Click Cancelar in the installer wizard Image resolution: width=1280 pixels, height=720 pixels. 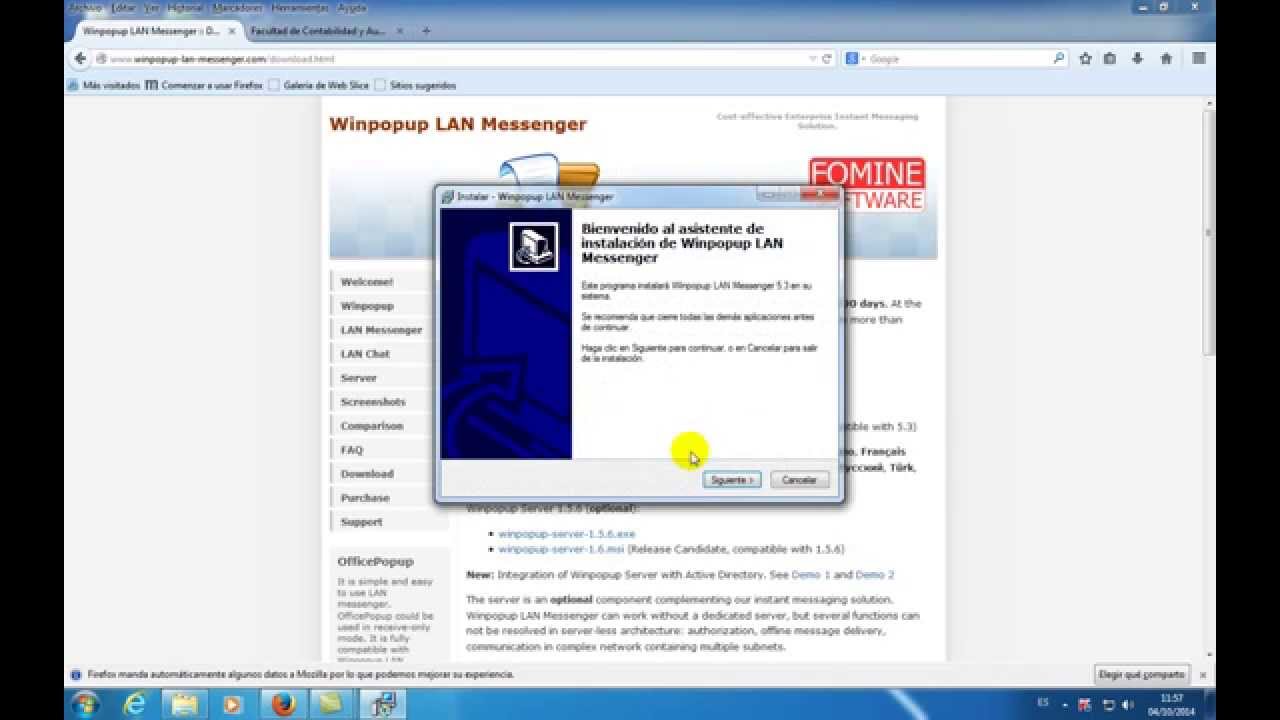(x=799, y=480)
